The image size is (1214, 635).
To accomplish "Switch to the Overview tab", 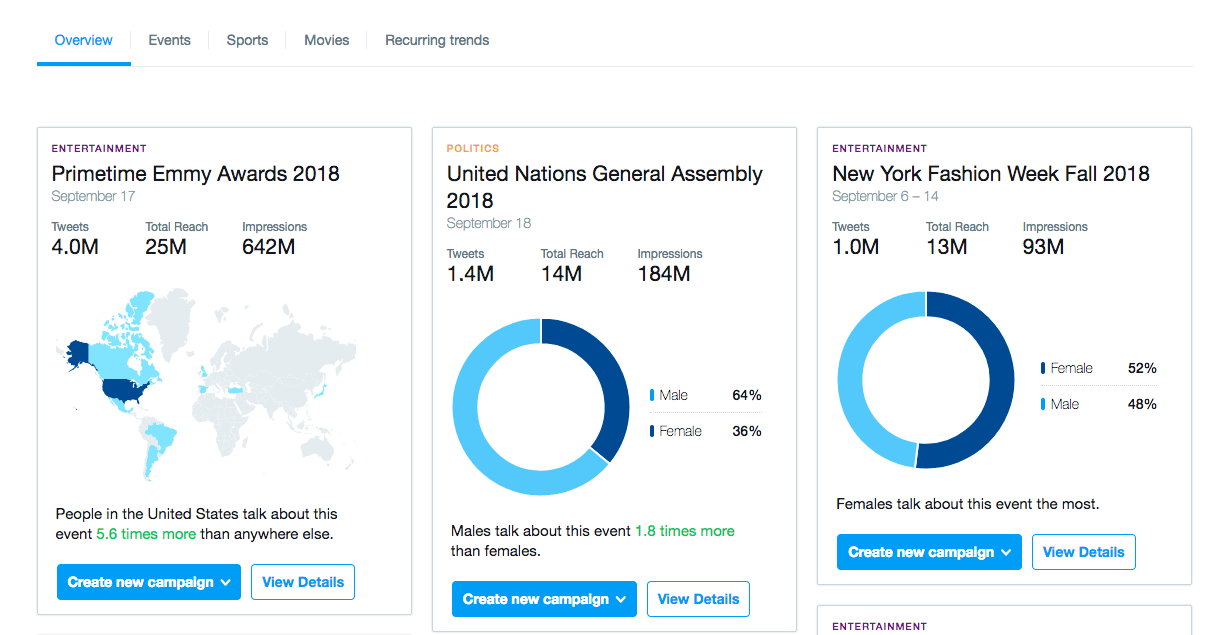I will 84,40.
